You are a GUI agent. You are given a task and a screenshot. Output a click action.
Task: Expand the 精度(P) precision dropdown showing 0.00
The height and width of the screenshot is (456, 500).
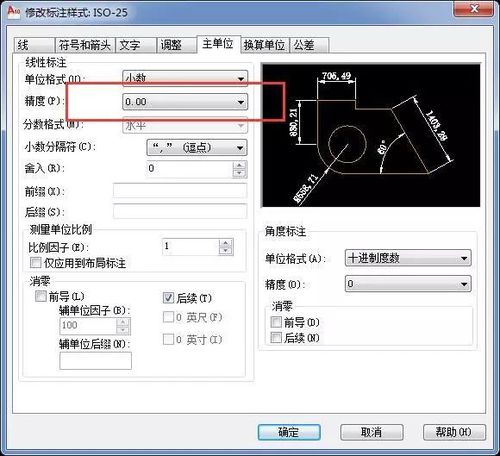(x=185, y=102)
